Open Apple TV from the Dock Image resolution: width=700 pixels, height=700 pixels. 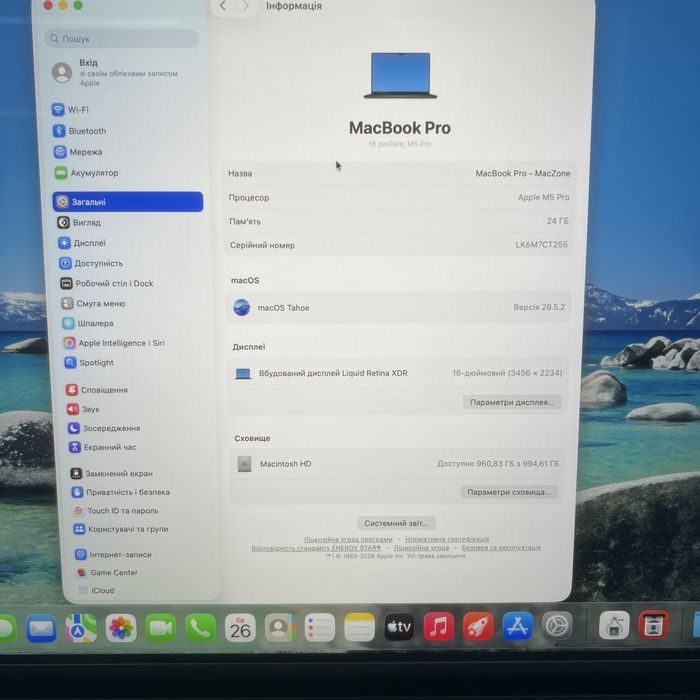click(x=399, y=627)
